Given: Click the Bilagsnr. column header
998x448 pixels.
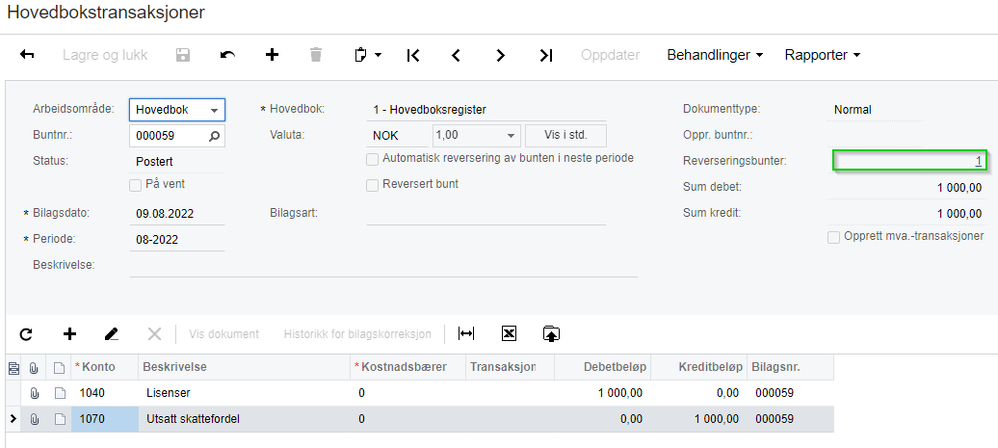Looking at the screenshot, I should click(x=791, y=367).
